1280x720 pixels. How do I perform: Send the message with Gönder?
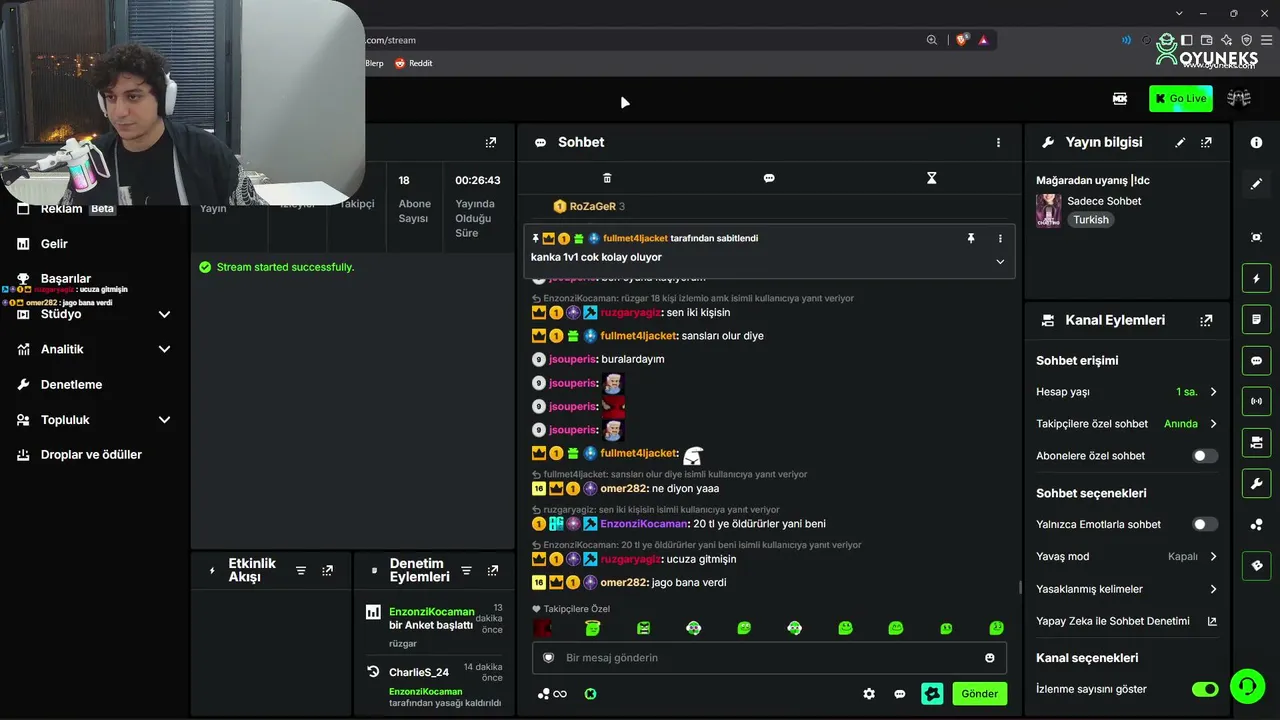pyautogui.click(x=980, y=694)
